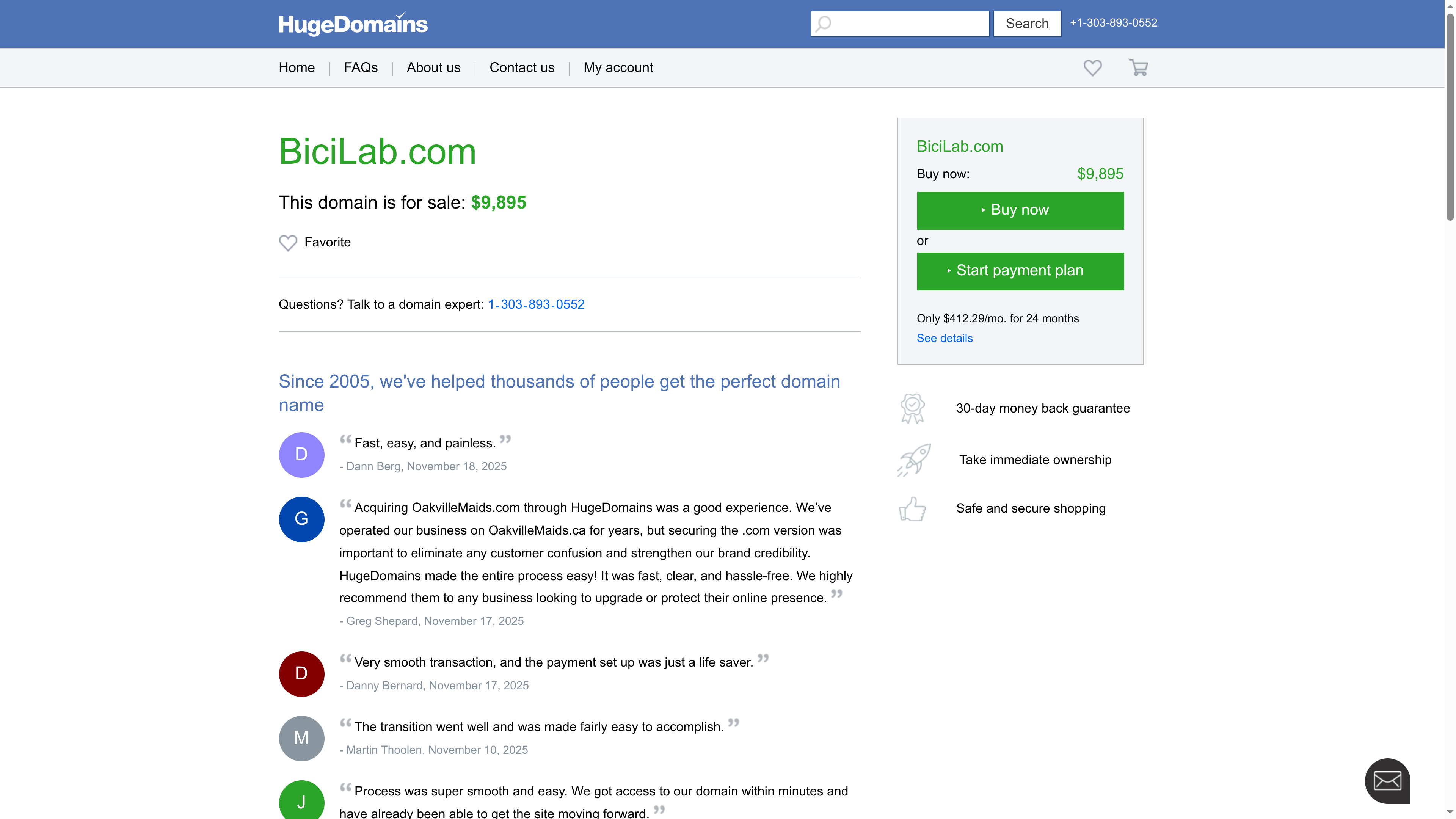The height and width of the screenshot is (819, 1456).
Task: Open the shopping cart
Action: [1139, 67]
